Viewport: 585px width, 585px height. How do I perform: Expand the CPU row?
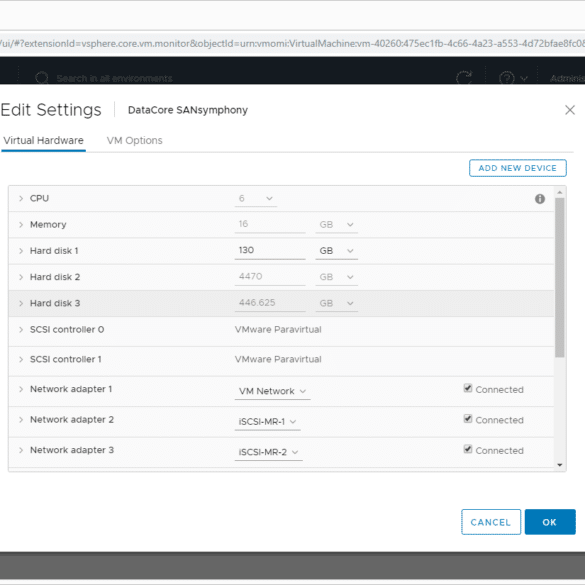click(21, 198)
